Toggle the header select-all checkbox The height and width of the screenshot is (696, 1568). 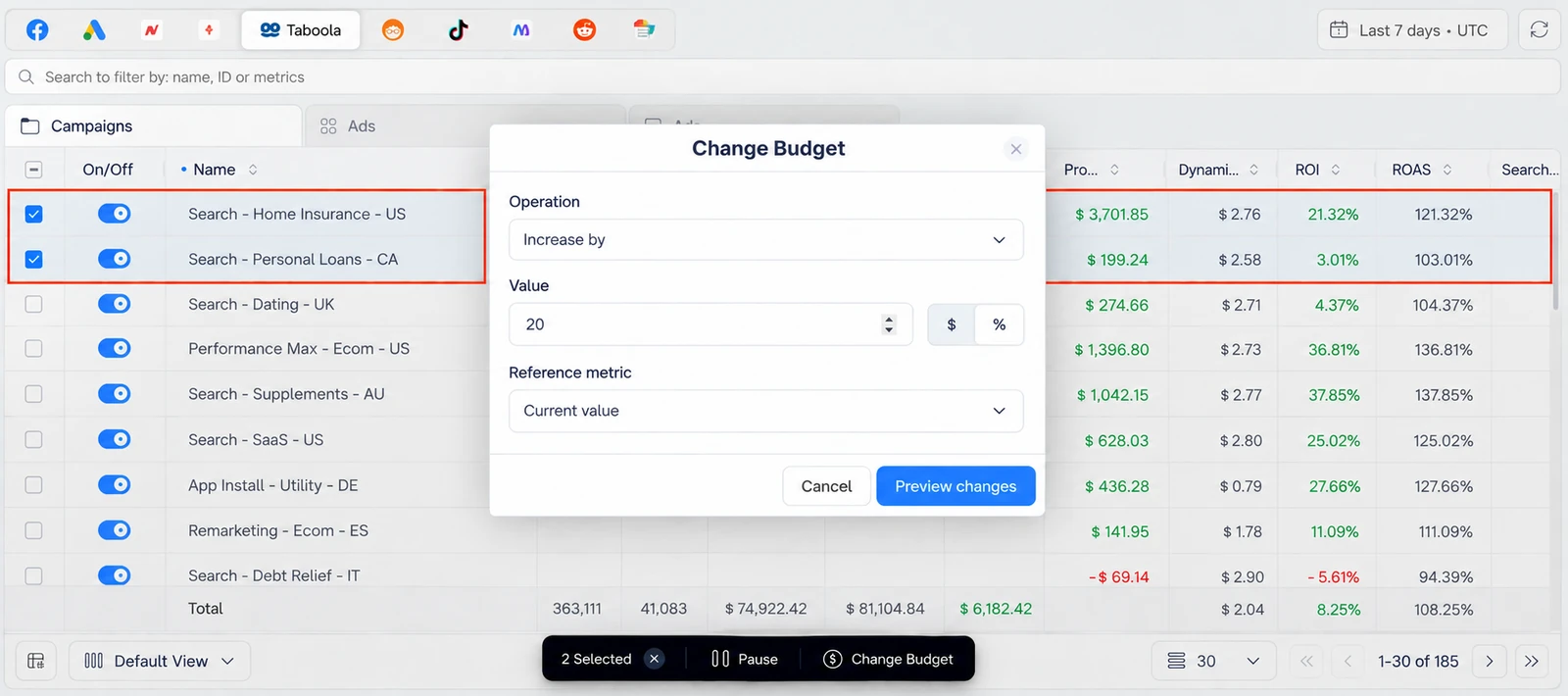(33, 170)
